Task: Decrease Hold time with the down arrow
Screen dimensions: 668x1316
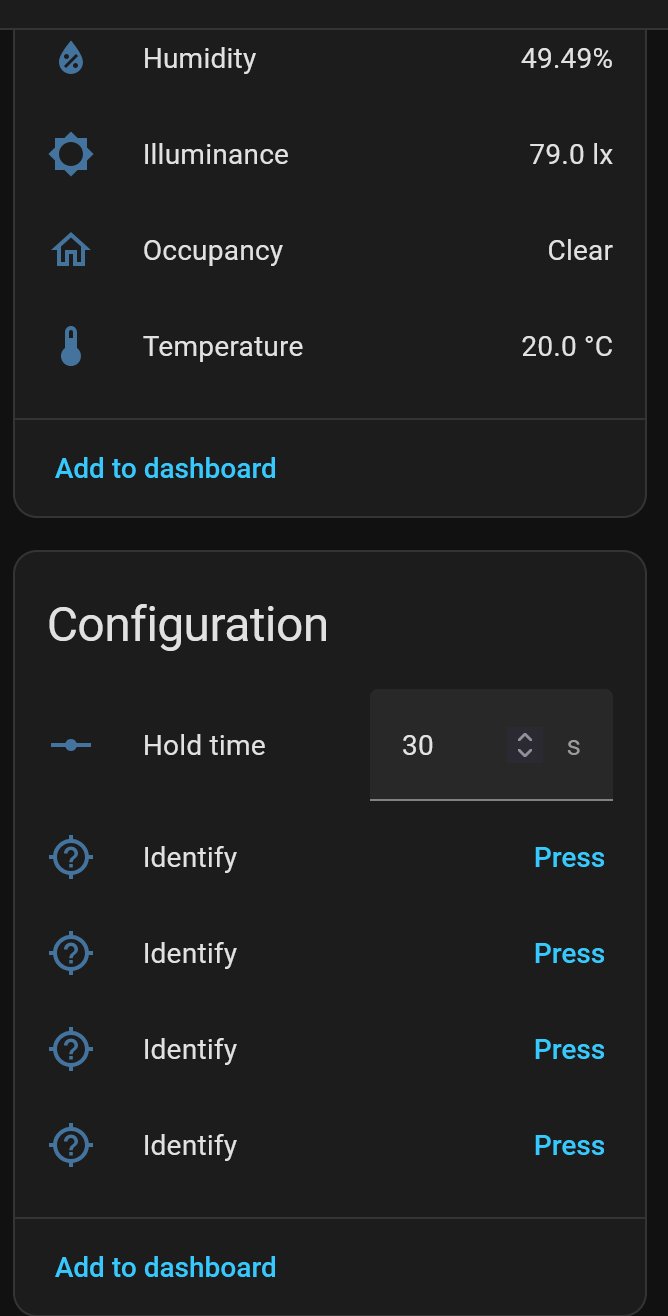Action: tap(525, 753)
